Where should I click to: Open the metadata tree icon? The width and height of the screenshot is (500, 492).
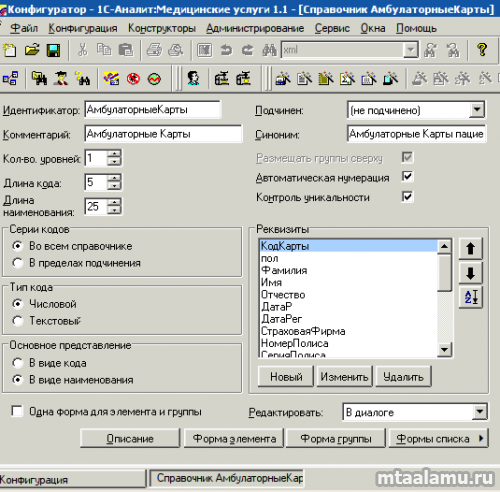coord(10,79)
